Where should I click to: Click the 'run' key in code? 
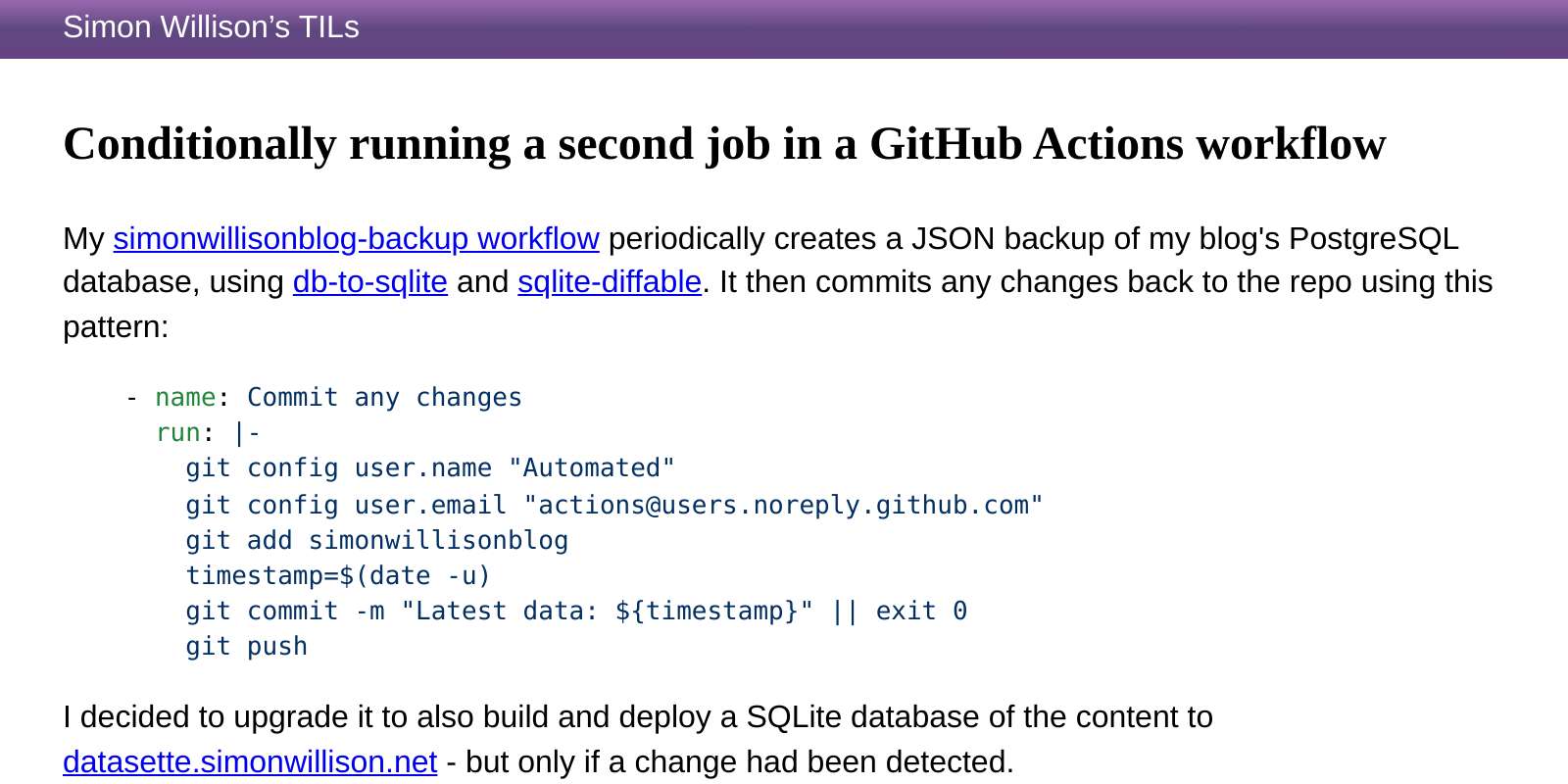(177, 432)
